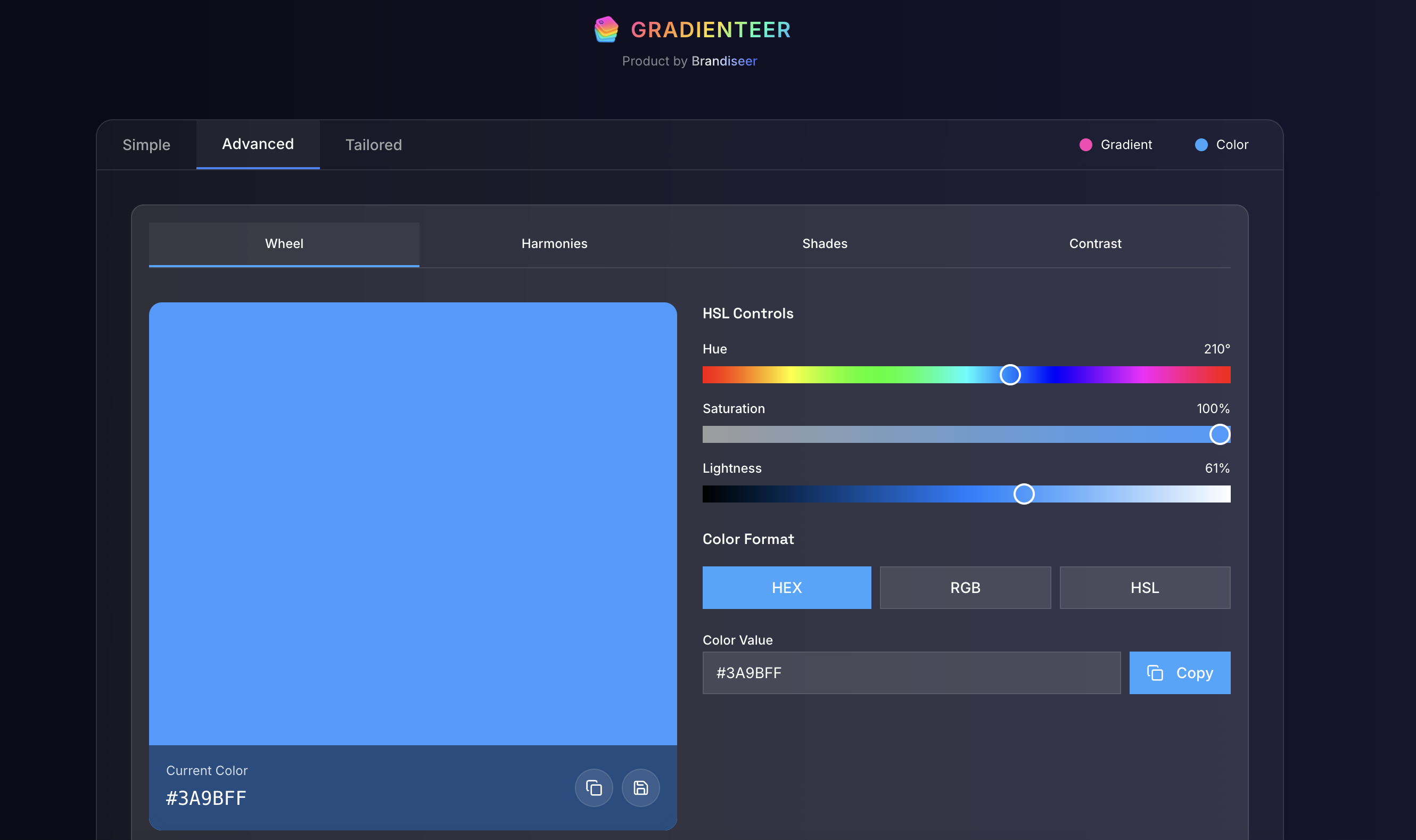Copy current color using the footer copy icon
The width and height of the screenshot is (1416, 840).
pyautogui.click(x=594, y=787)
